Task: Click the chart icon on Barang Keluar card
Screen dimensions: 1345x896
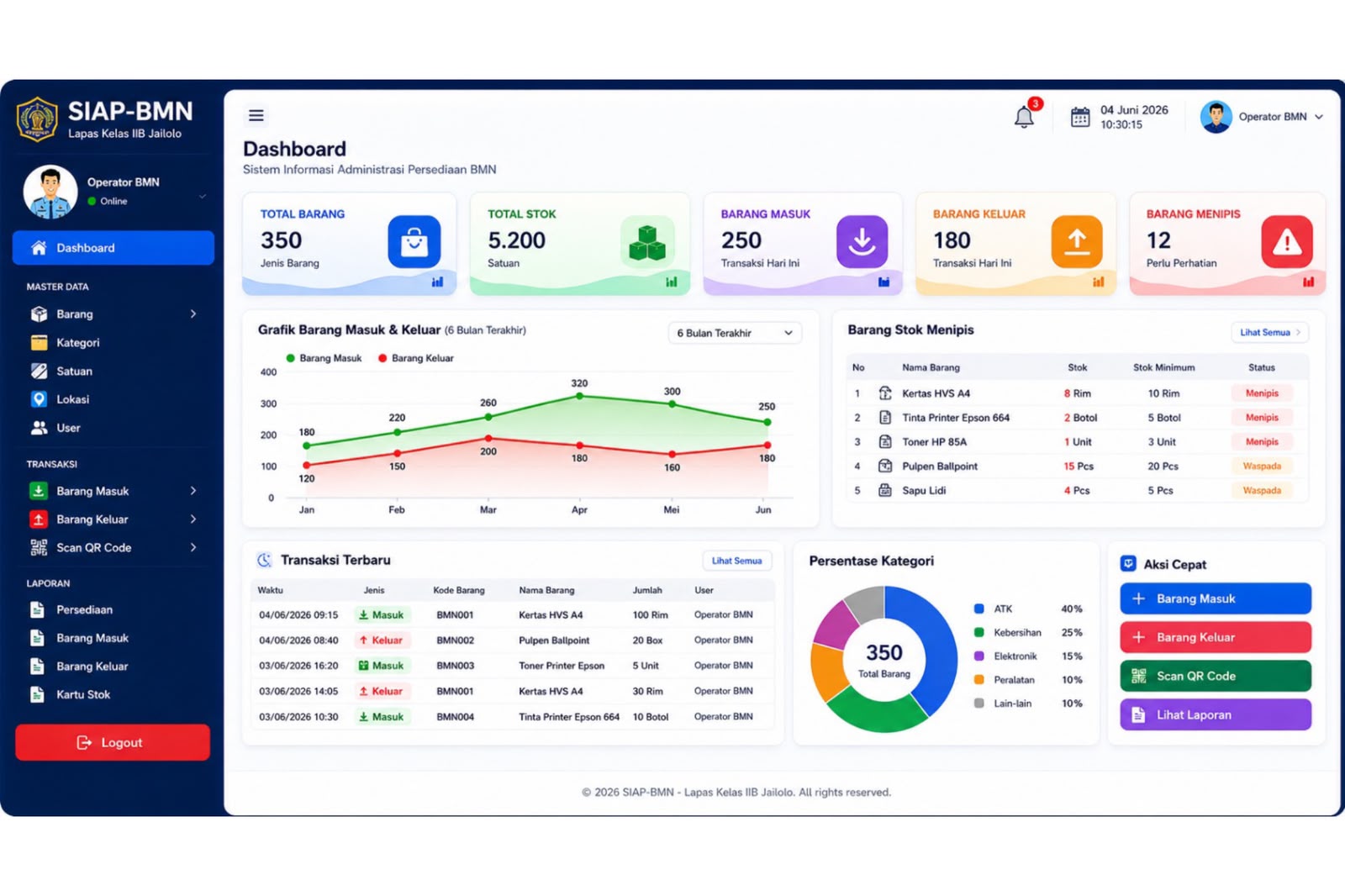Action: (x=1098, y=282)
